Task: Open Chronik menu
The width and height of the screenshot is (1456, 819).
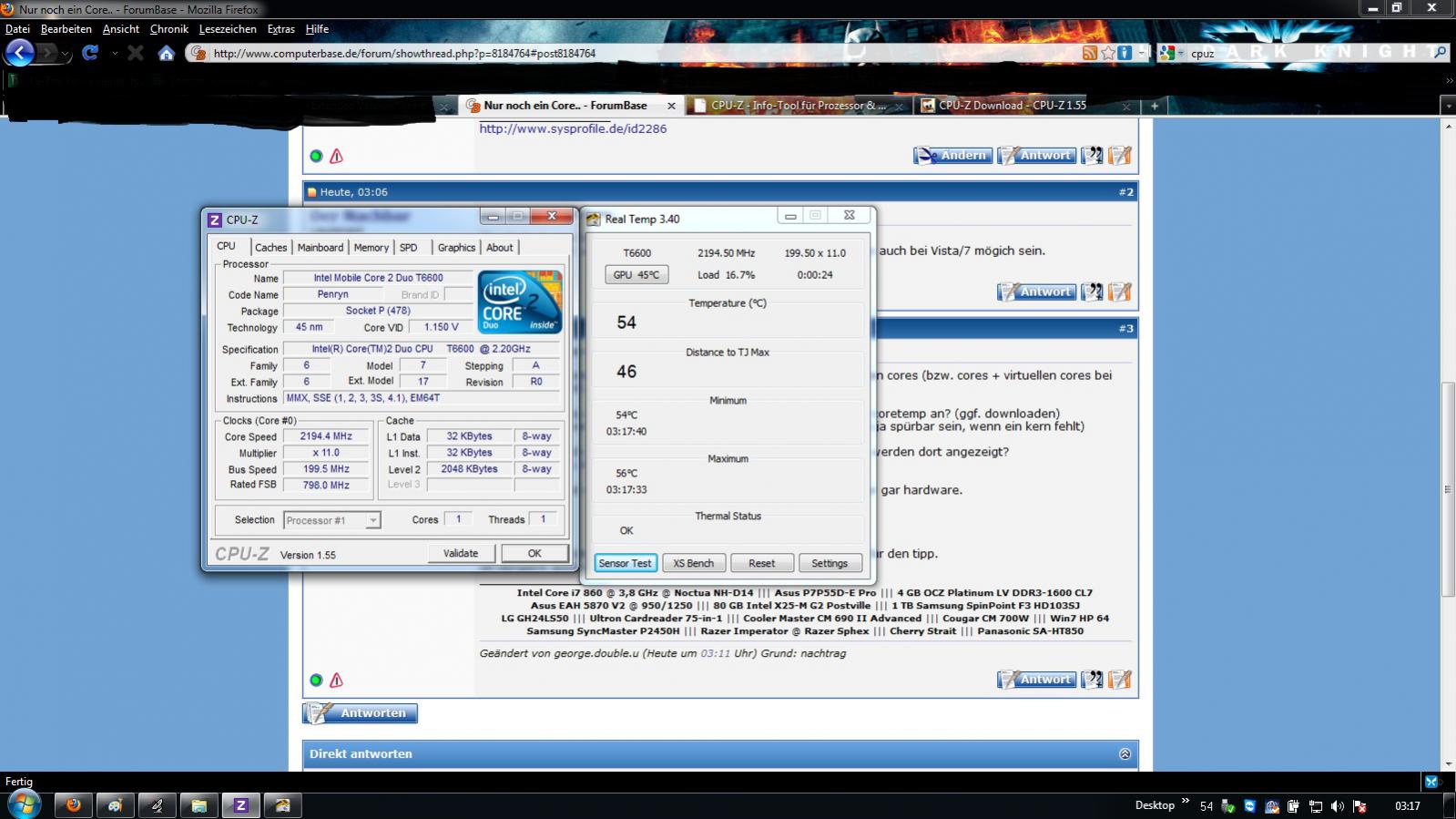Action: click(x=169, y=29)
